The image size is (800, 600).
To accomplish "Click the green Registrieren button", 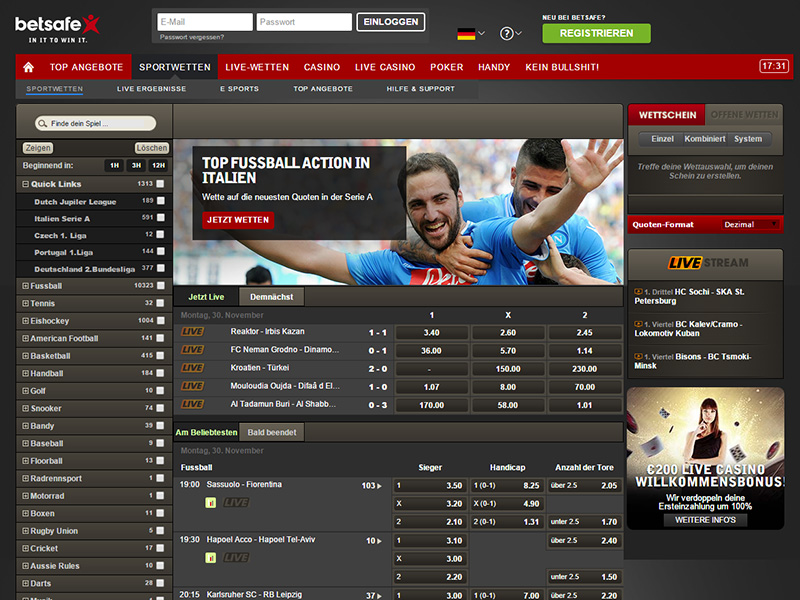I will [x=596, y=33].
